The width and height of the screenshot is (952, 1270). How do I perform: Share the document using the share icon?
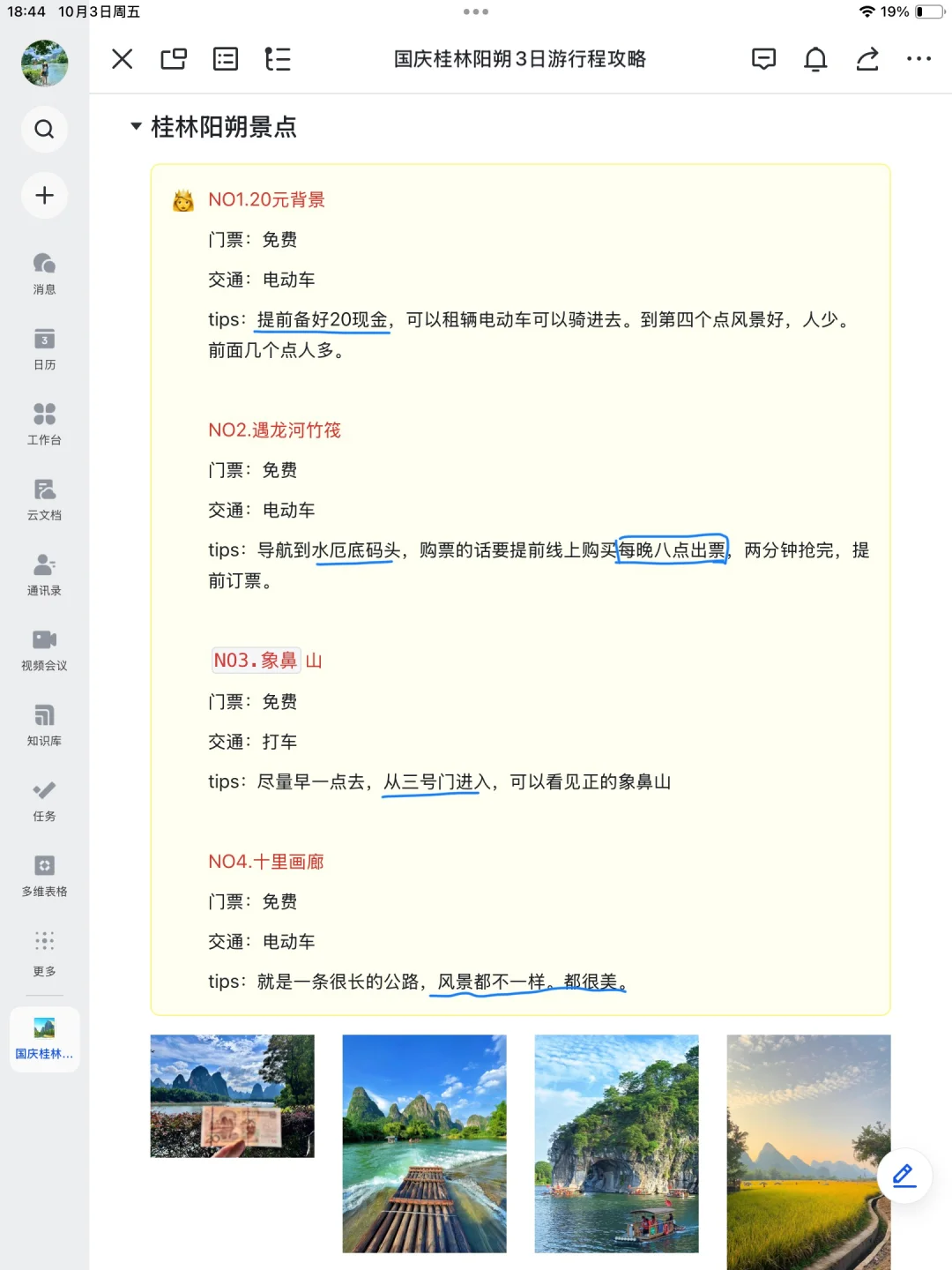[x=866, y=59]
